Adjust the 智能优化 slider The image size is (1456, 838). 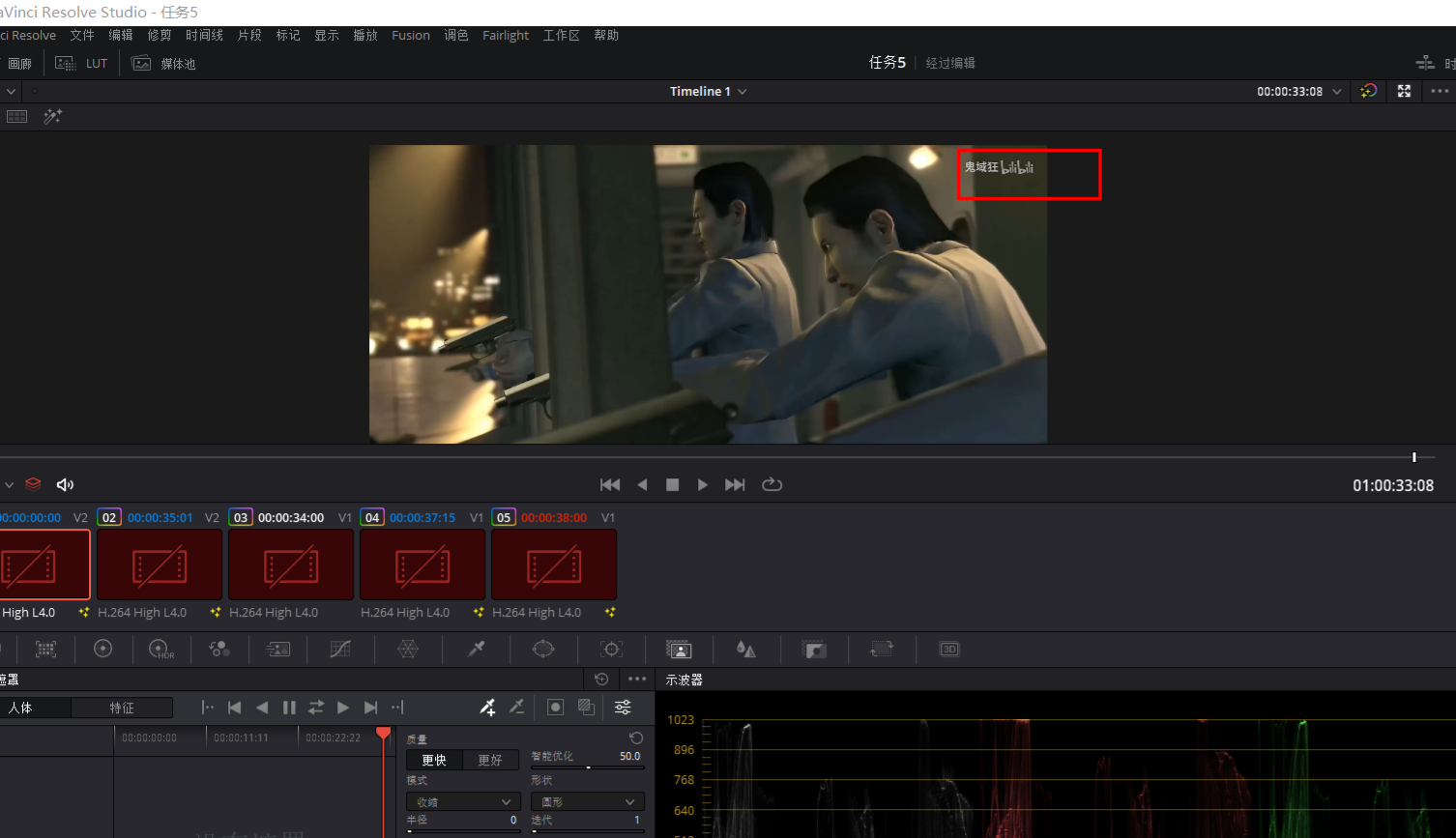588,767
